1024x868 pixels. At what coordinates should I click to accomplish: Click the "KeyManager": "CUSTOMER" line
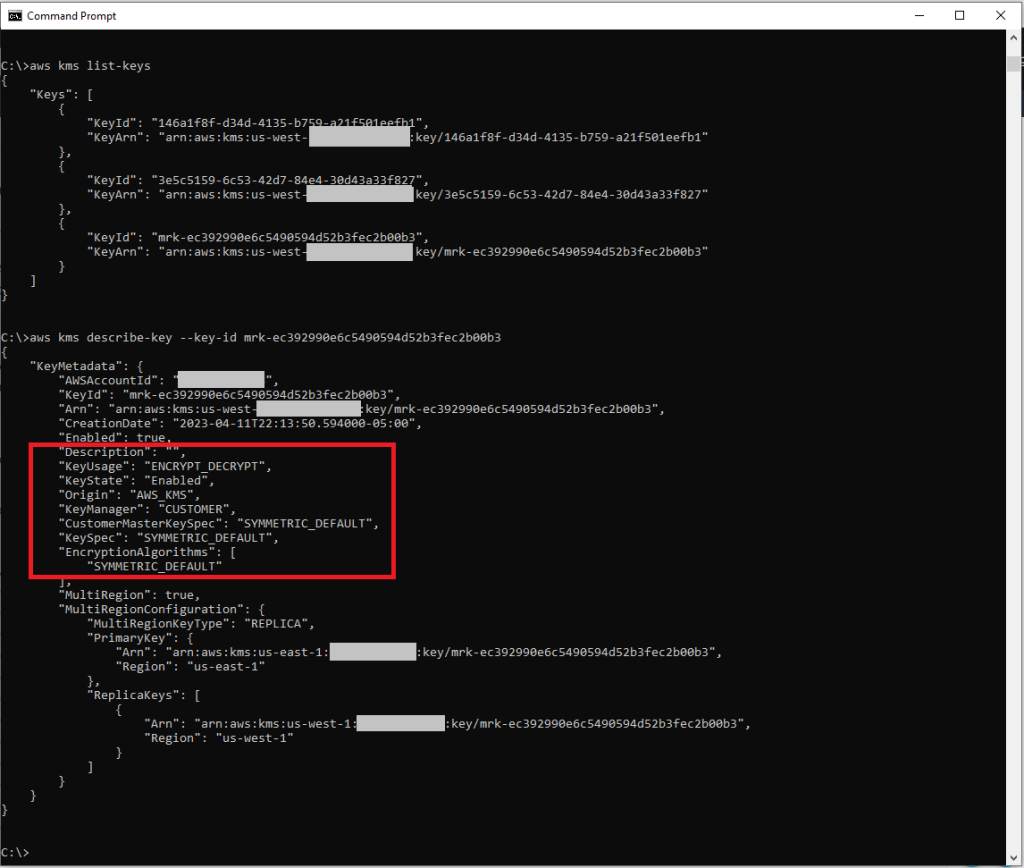147,509
